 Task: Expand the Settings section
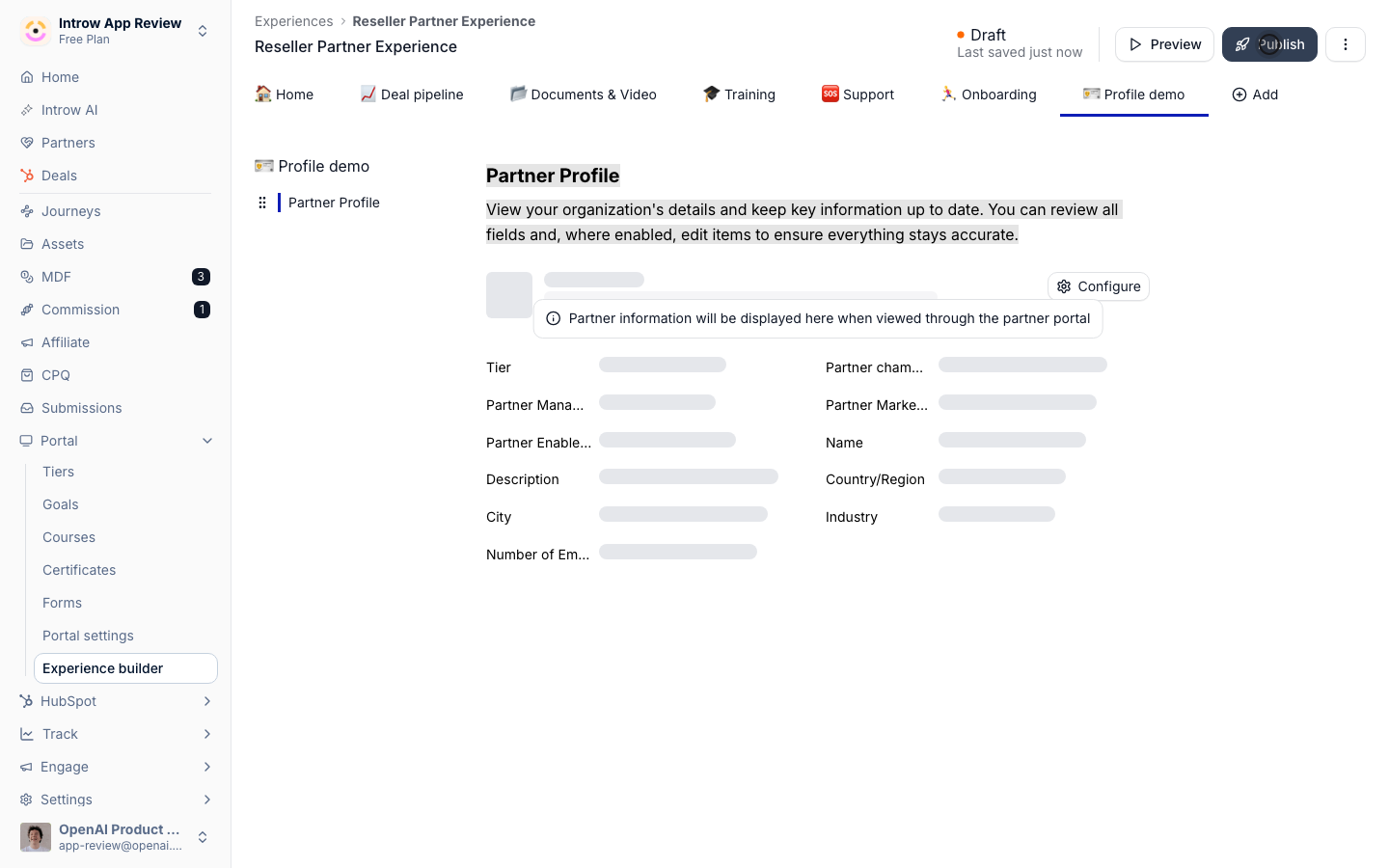(207, 800)
